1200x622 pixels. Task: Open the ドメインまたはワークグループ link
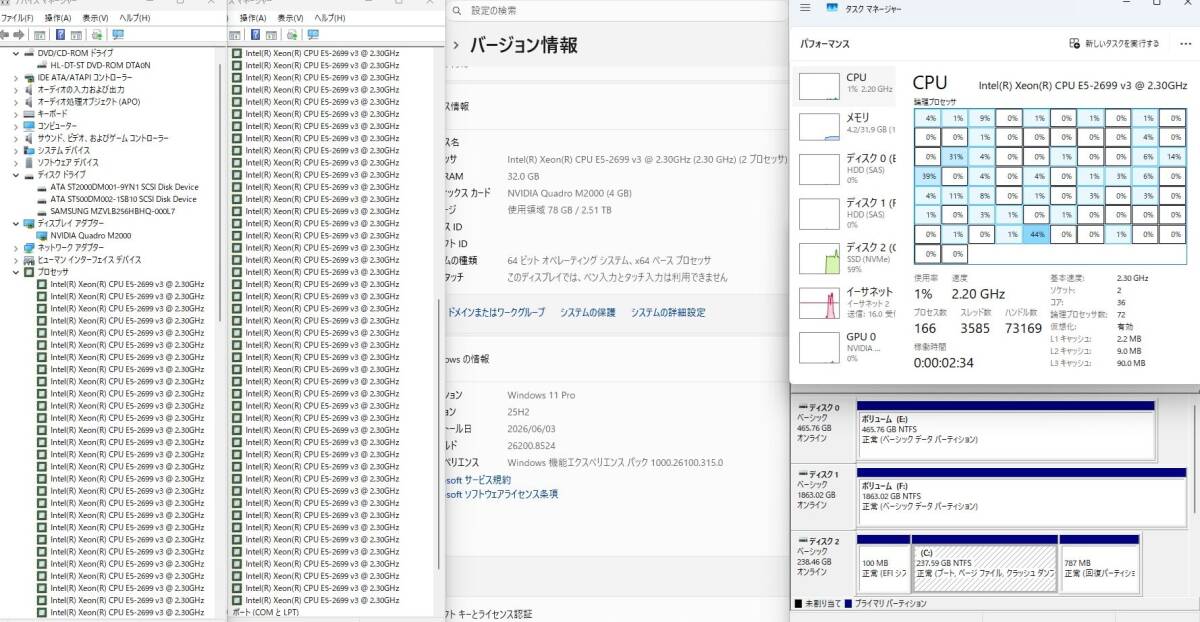[x=496, y=312]
